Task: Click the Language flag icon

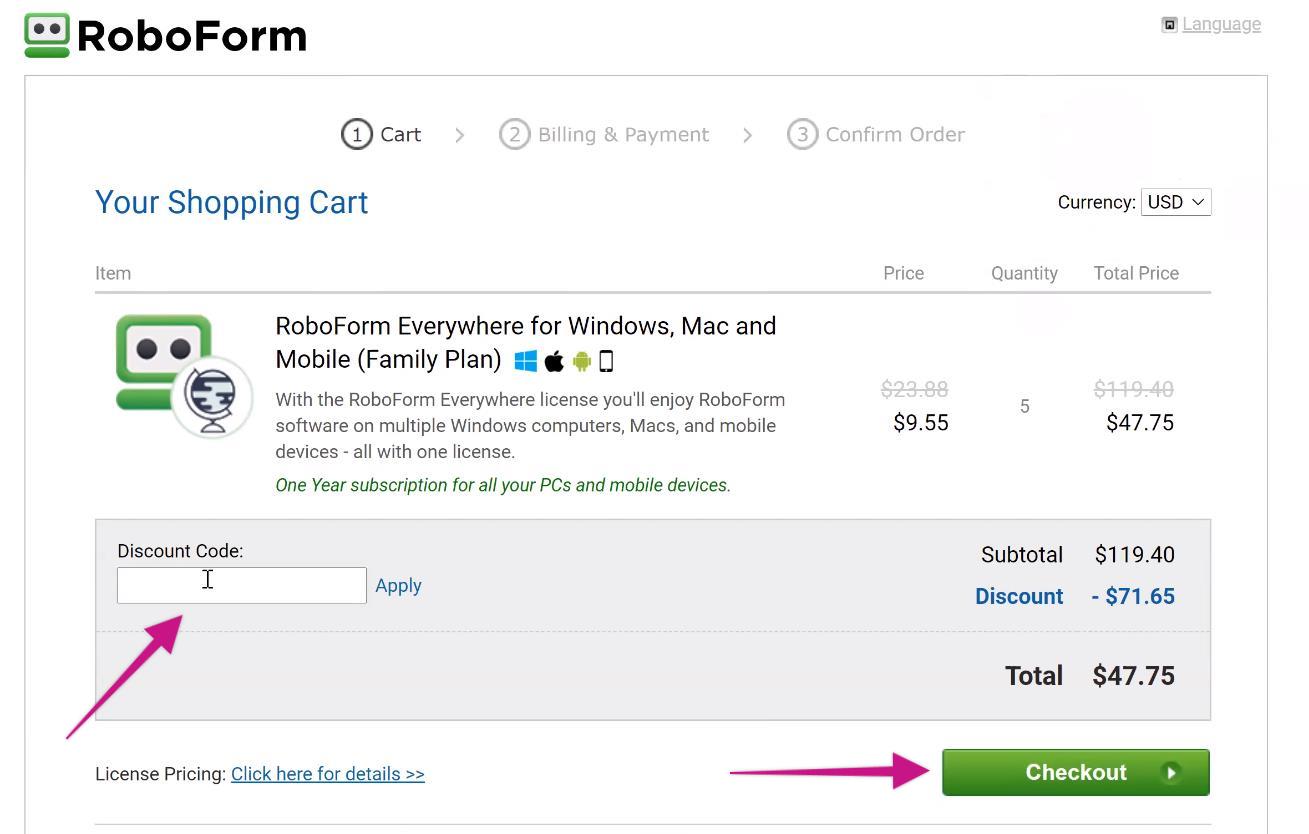Action: click(x=1168, y=24)
